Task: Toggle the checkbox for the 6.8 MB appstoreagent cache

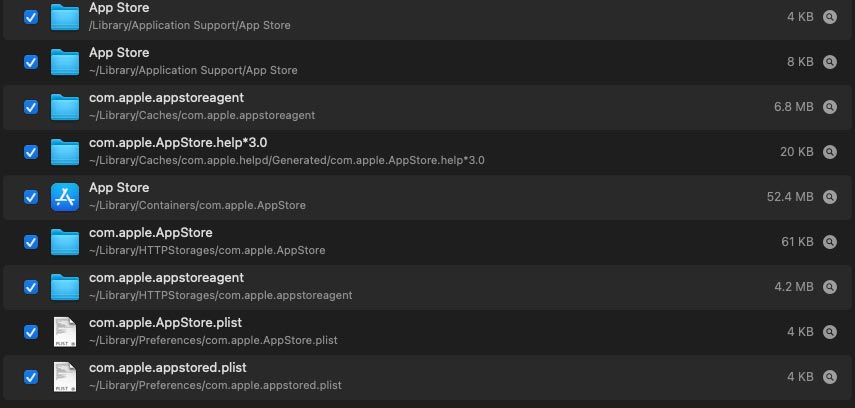Action: 31,107
